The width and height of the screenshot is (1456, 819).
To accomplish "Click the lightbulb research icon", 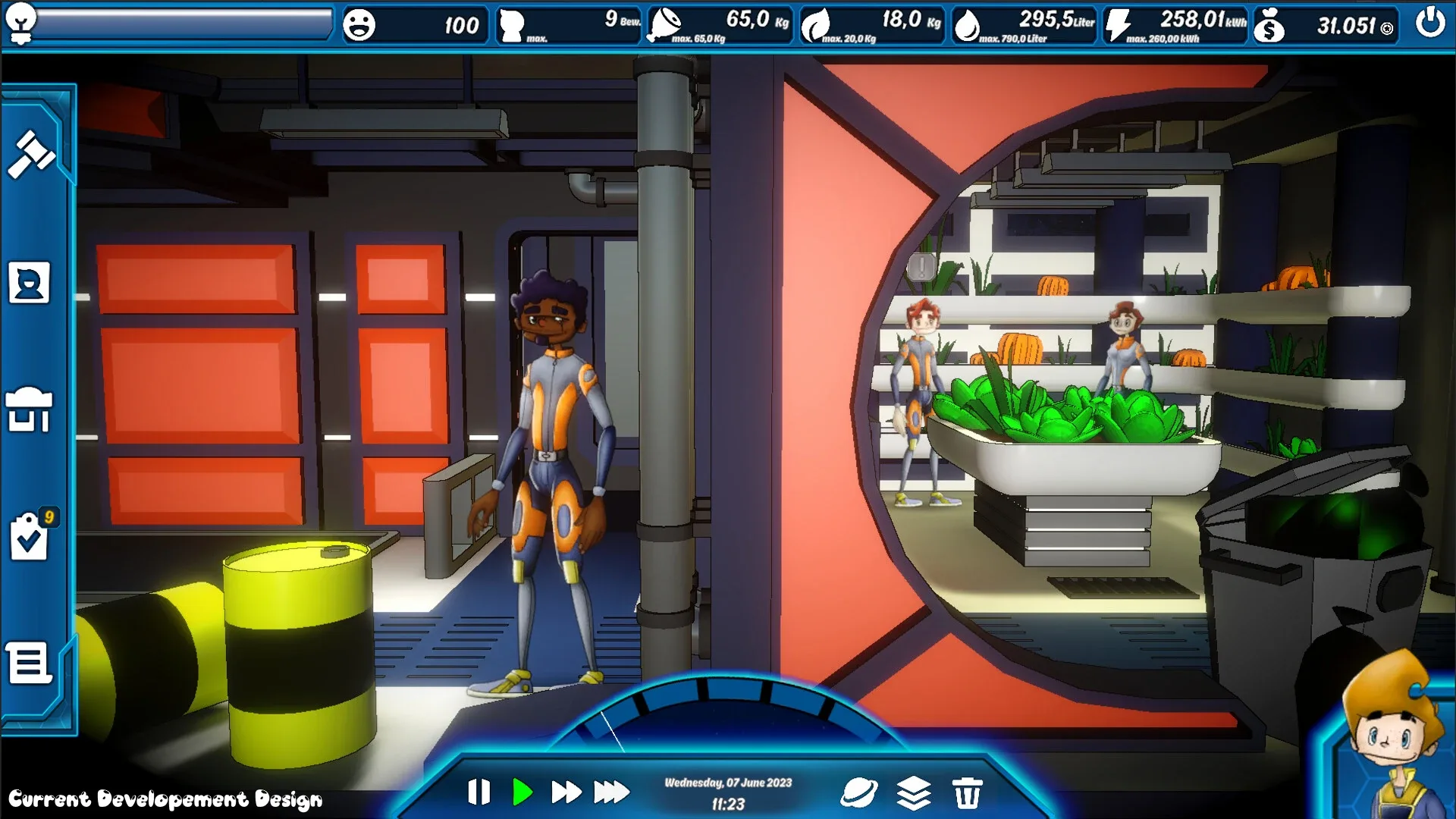I will [20, 22].
